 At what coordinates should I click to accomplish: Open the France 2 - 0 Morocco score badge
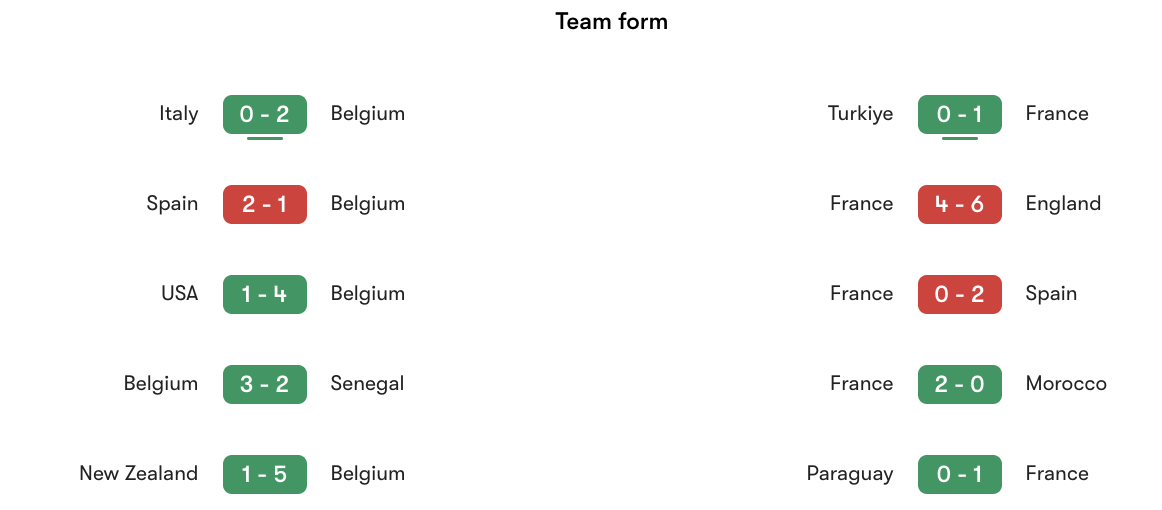point(960,384)
